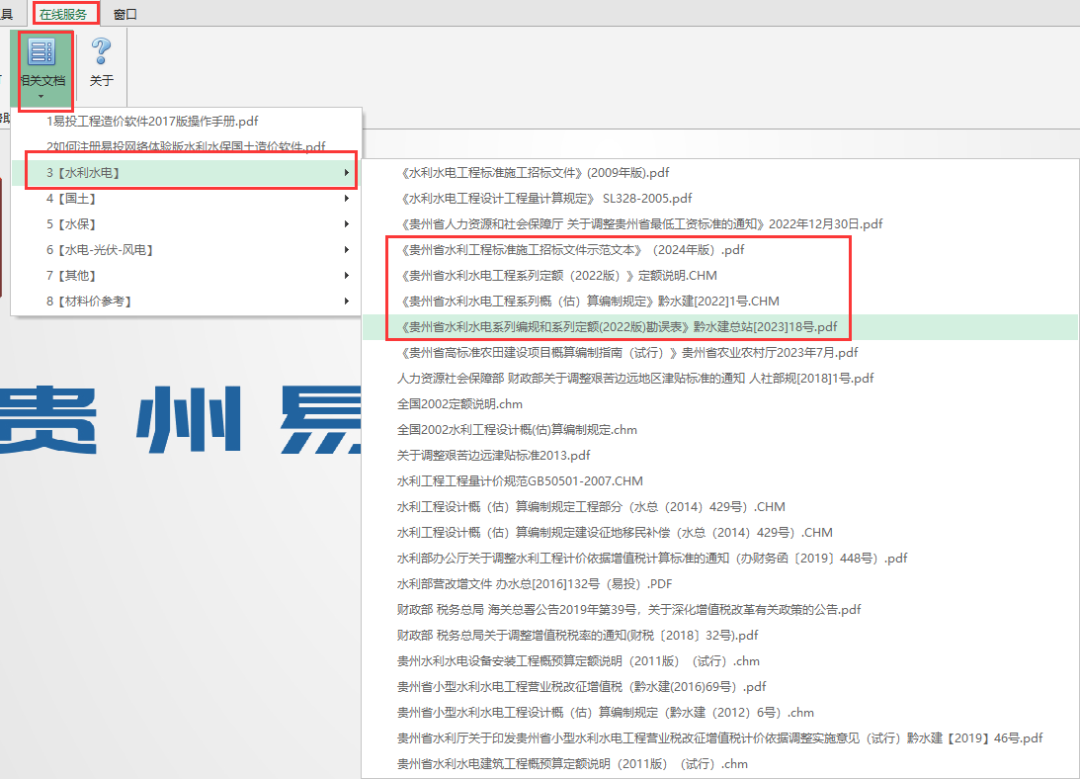
Task: Open 全国2002定额说明.chm
Action: click(x=459, y=404)
